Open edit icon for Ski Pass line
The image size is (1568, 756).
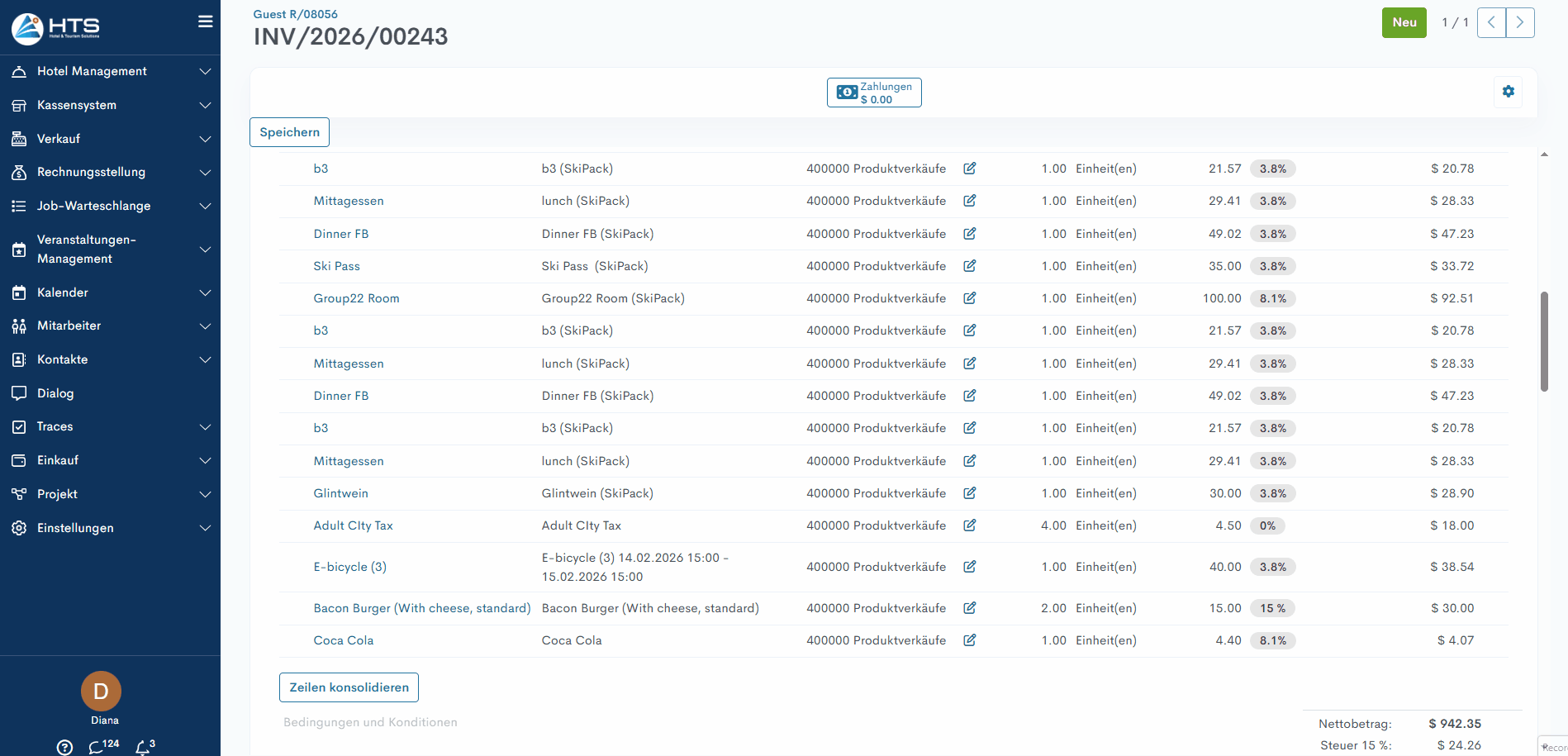(969, 266)
